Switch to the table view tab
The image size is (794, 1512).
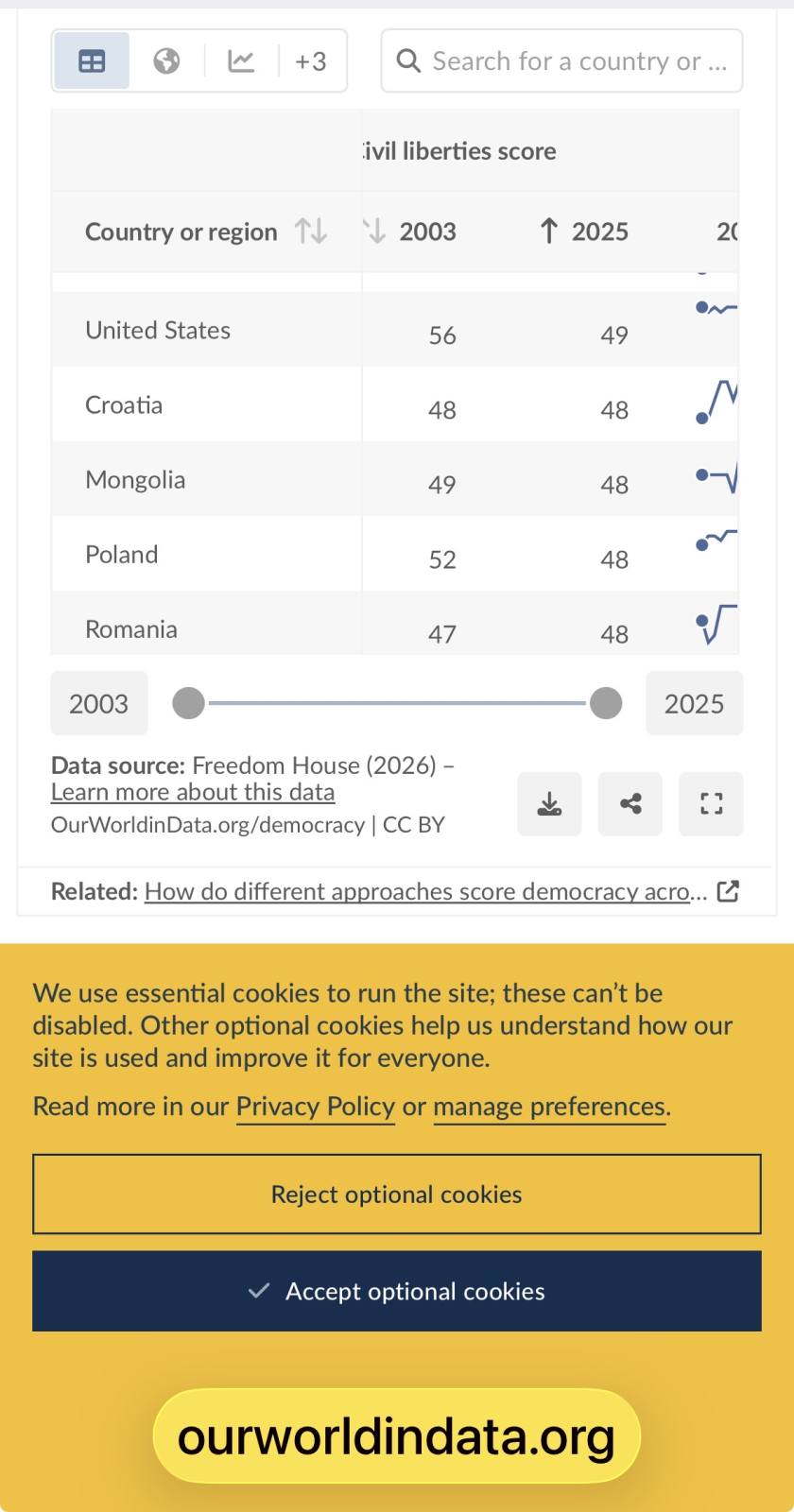pyautogui.click(x=92, y=61)
